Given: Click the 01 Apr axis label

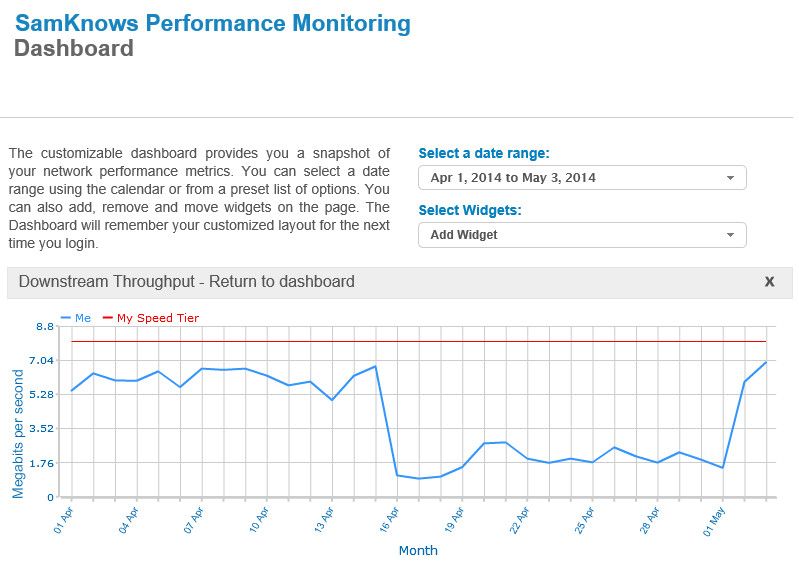Looking at the screenshot, I should click(x=63, y=520).
